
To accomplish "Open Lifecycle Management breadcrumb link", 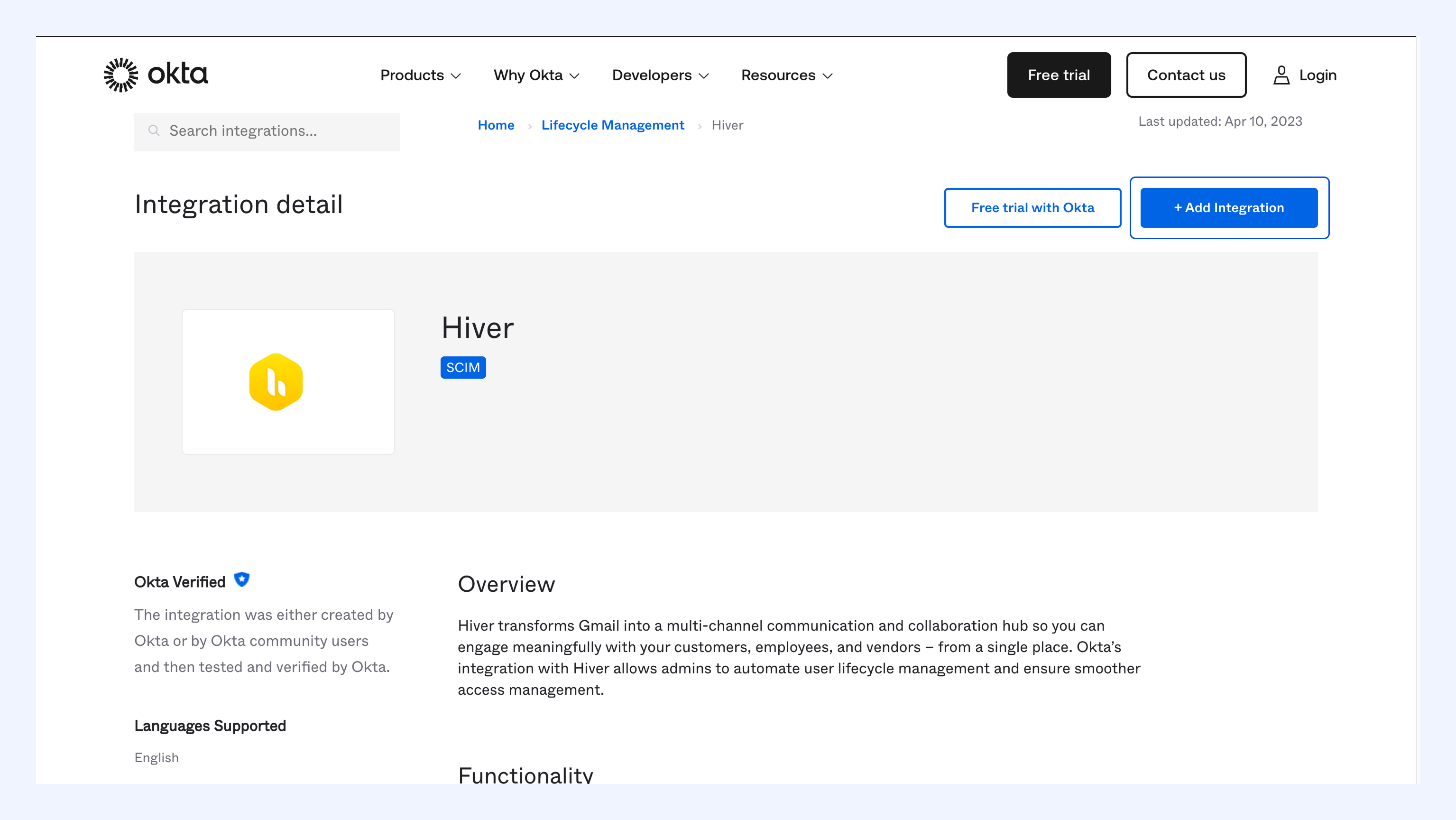I will (x=613, y=125).
